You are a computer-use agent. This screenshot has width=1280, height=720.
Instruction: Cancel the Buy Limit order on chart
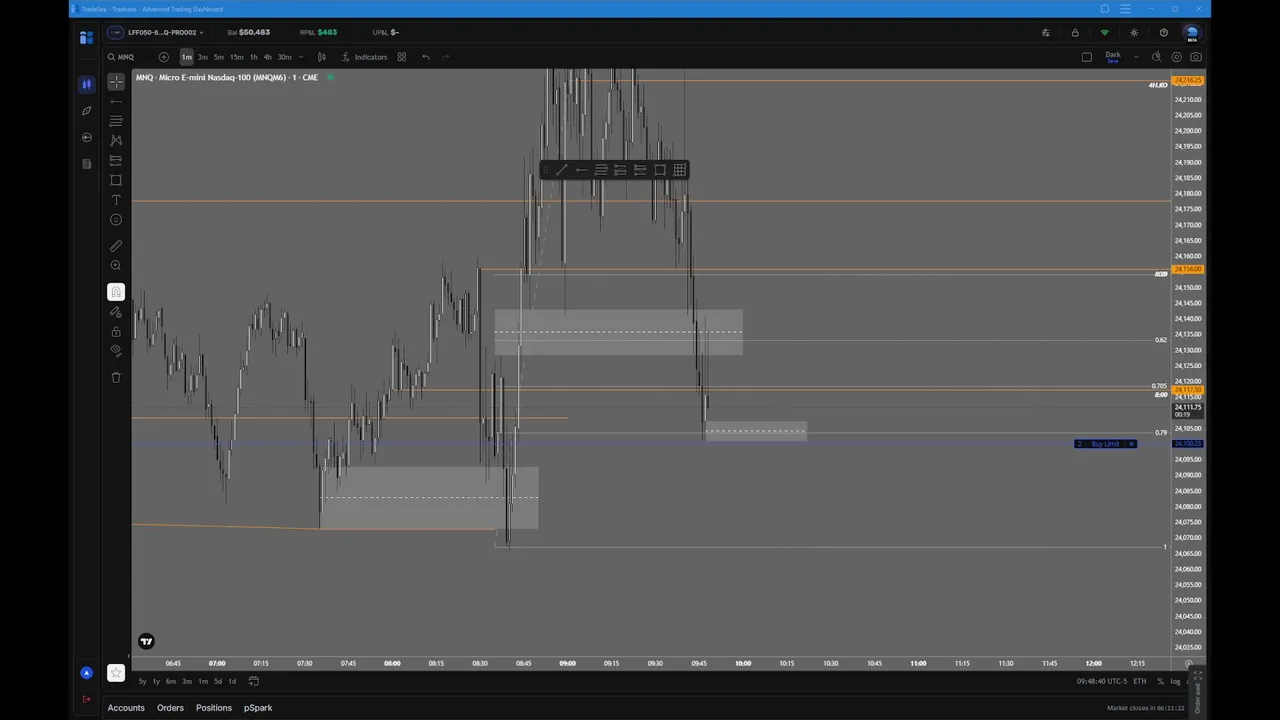pyautogui.click(x=1131, y=444)
